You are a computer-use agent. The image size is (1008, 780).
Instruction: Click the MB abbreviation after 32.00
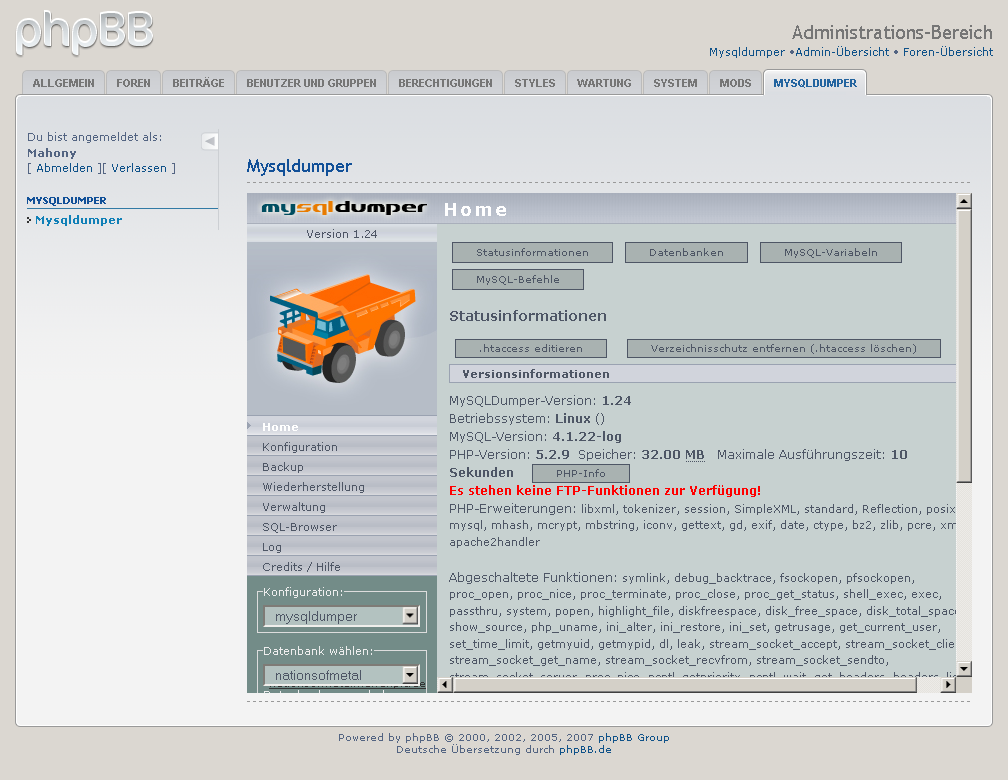tap(694, 455)
